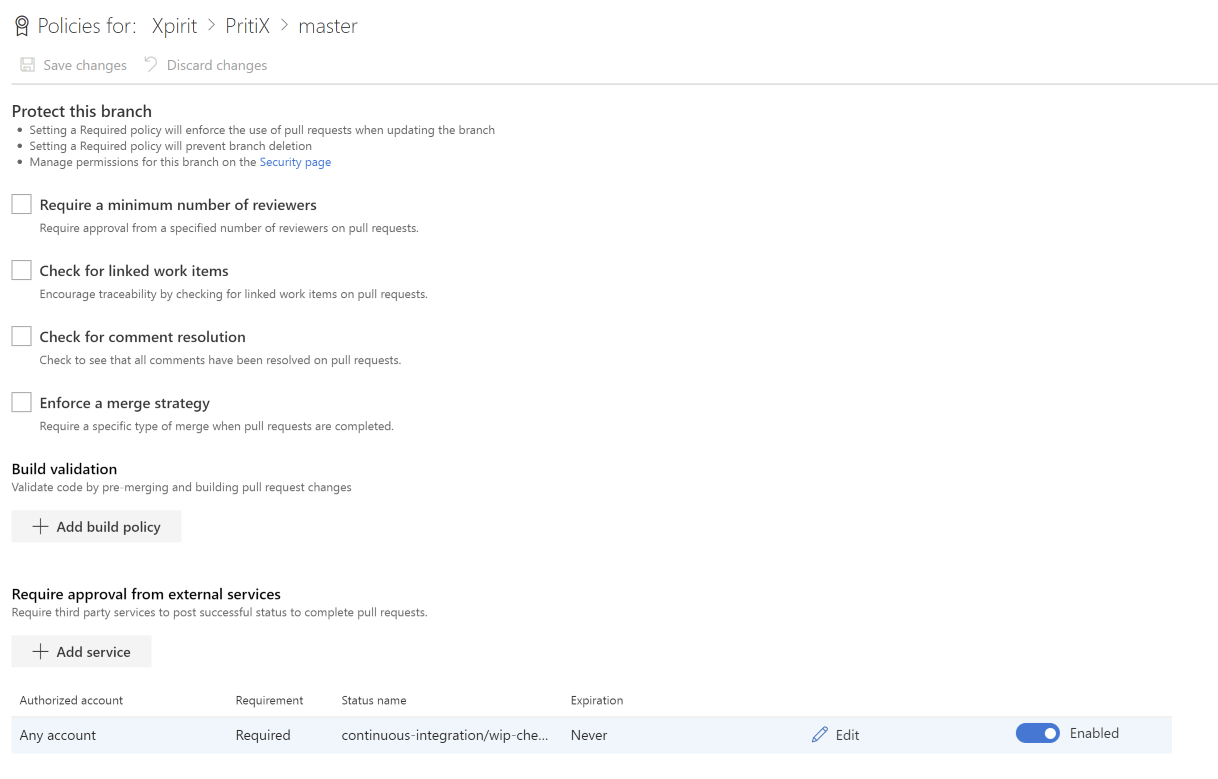The height and width of the screenshot is (779, 1218).
Task: Click the Add service button
Action: [82, 652]
